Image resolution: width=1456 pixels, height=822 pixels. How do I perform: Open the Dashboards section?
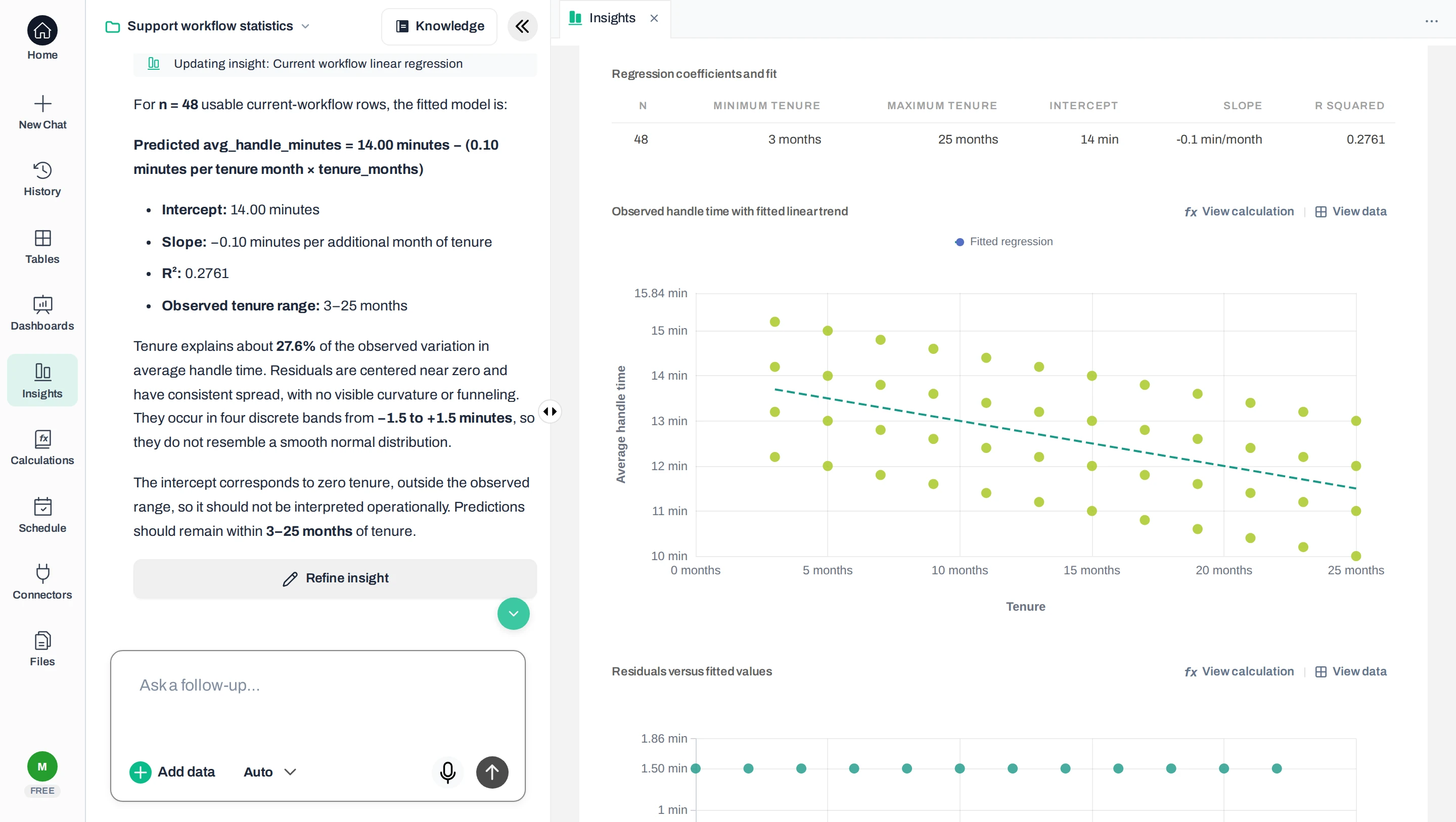(42, 314)
